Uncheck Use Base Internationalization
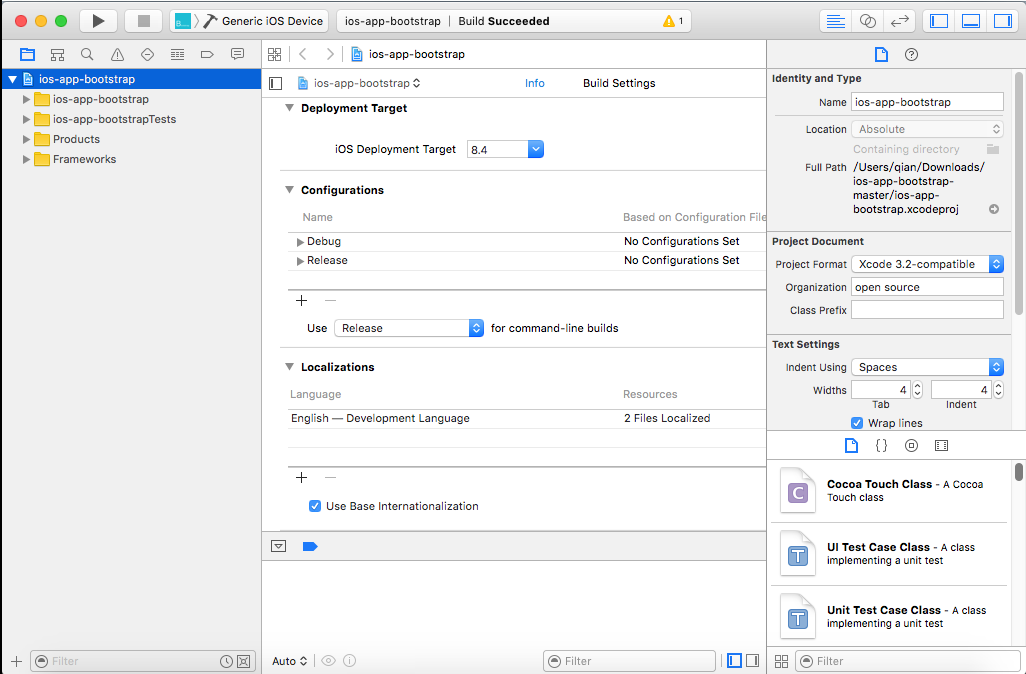The height and width of the screenshot is (674, 1026). (315, 506)
